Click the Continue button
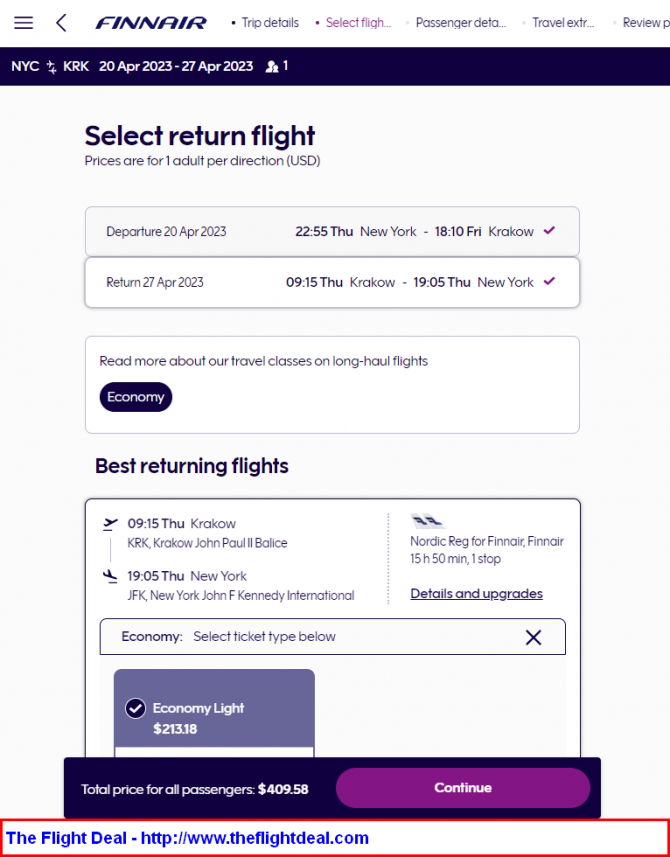 [x=463, y=788]
